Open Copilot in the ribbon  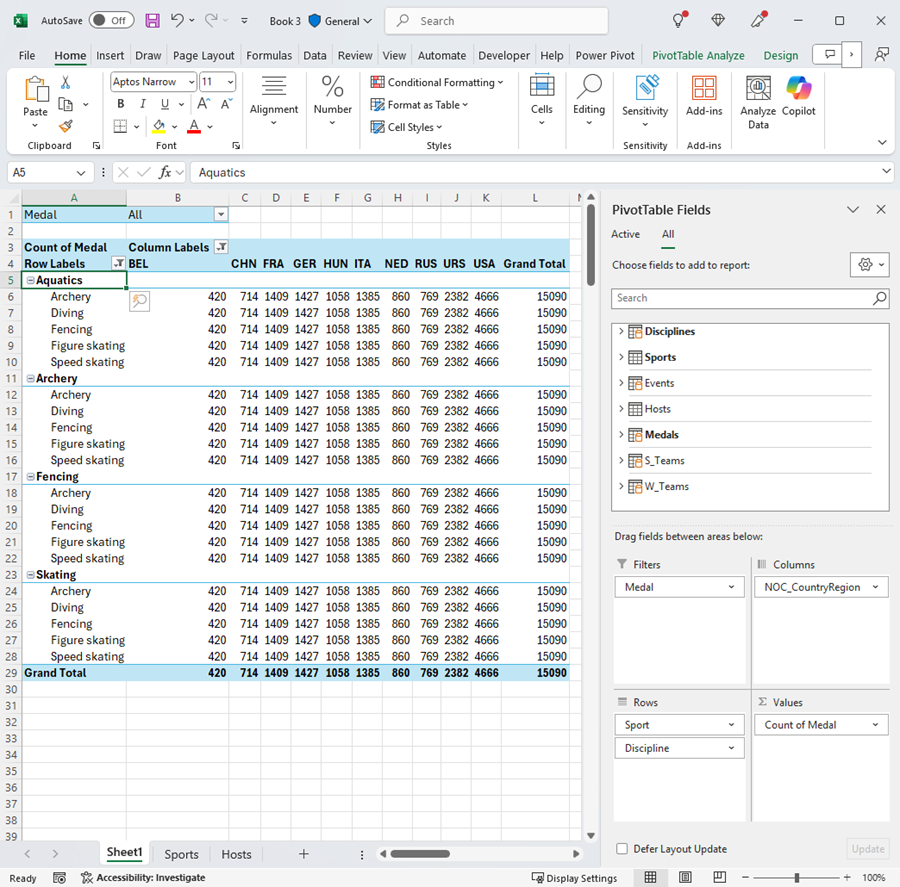(x=798, y=98)
